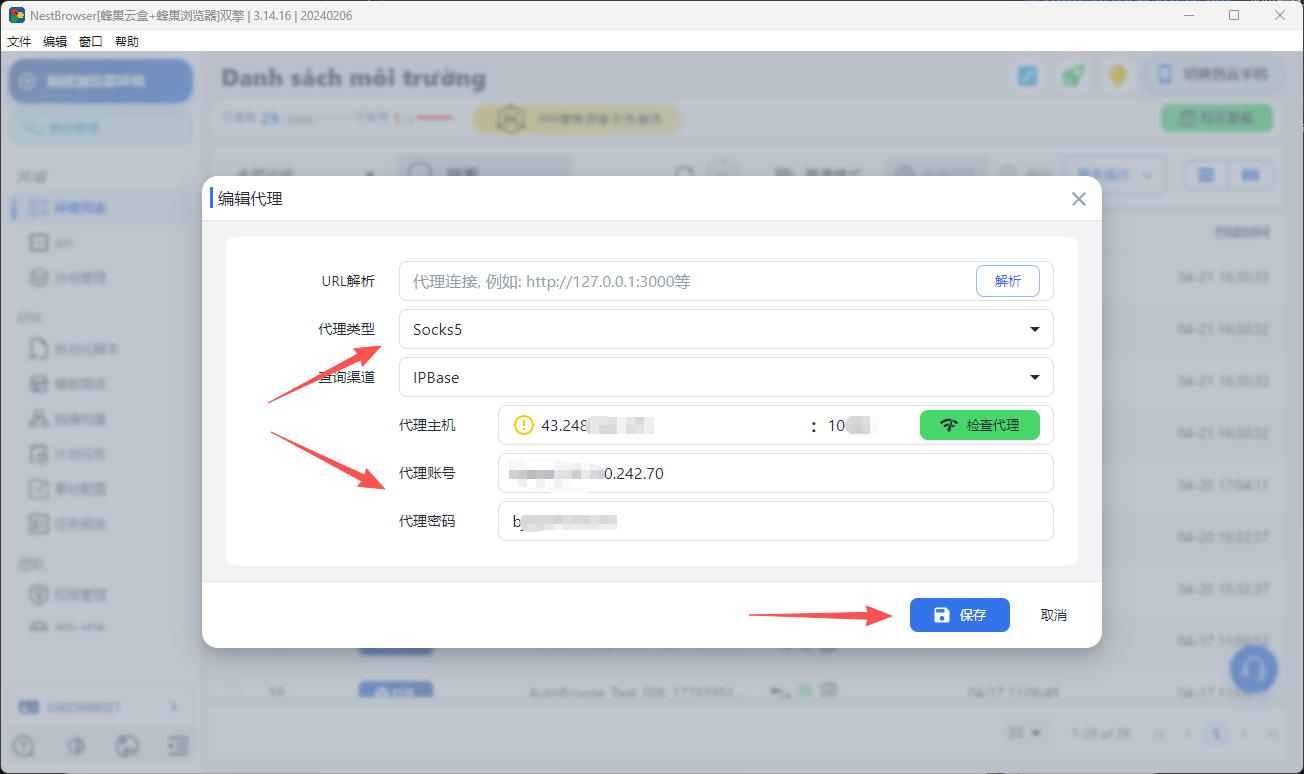1304x774 pixels.
Task: Click the 解析 parse button
Action: (1007, 281)
